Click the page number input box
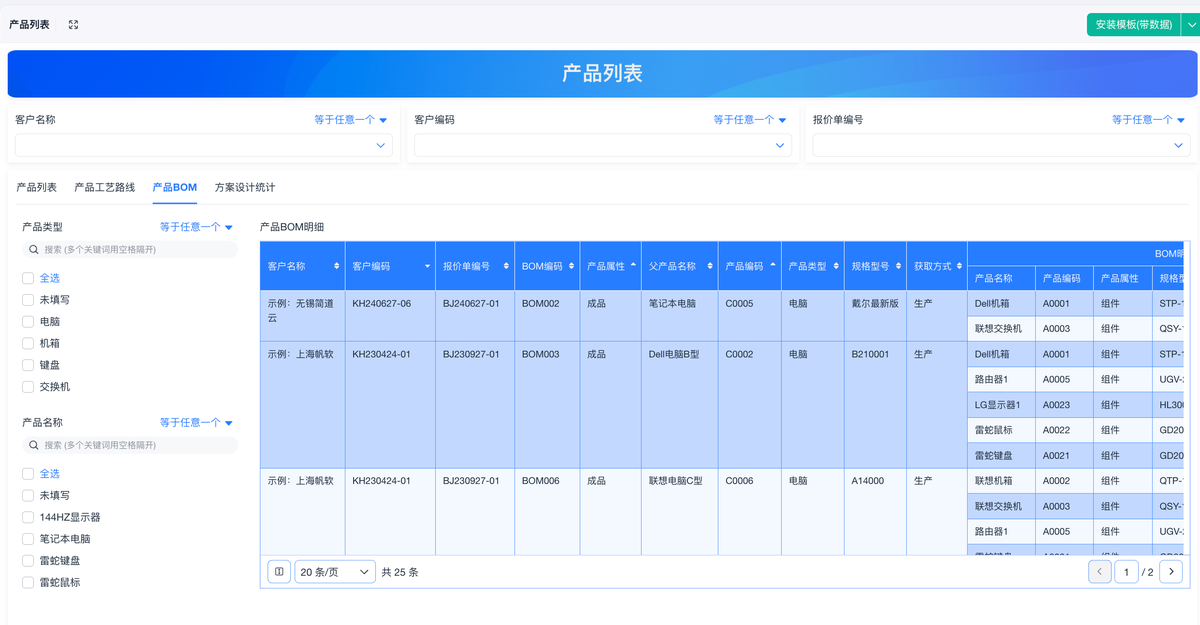 pyautogui.click(x=1126, y=572)
